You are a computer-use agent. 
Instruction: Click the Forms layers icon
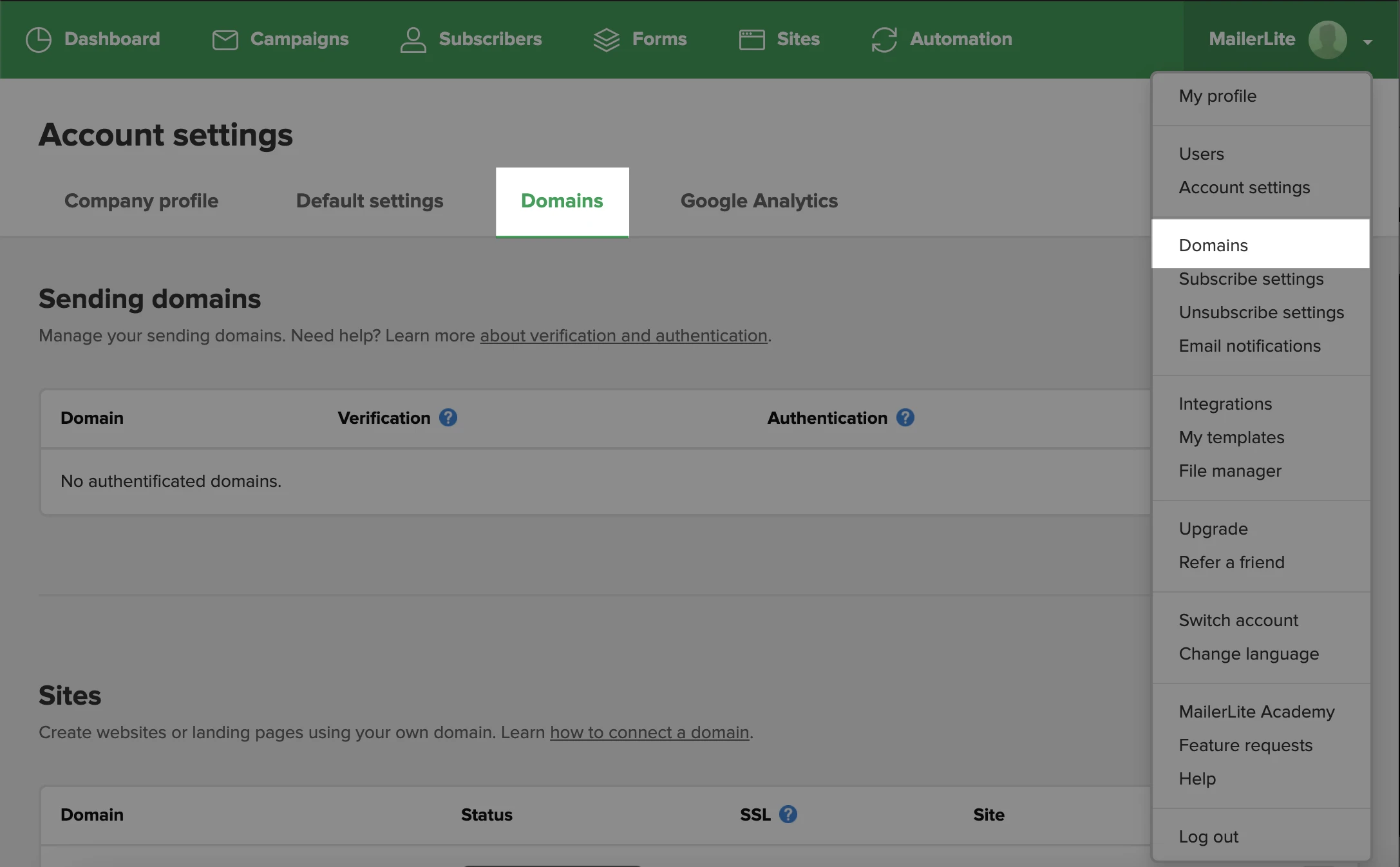606,39
